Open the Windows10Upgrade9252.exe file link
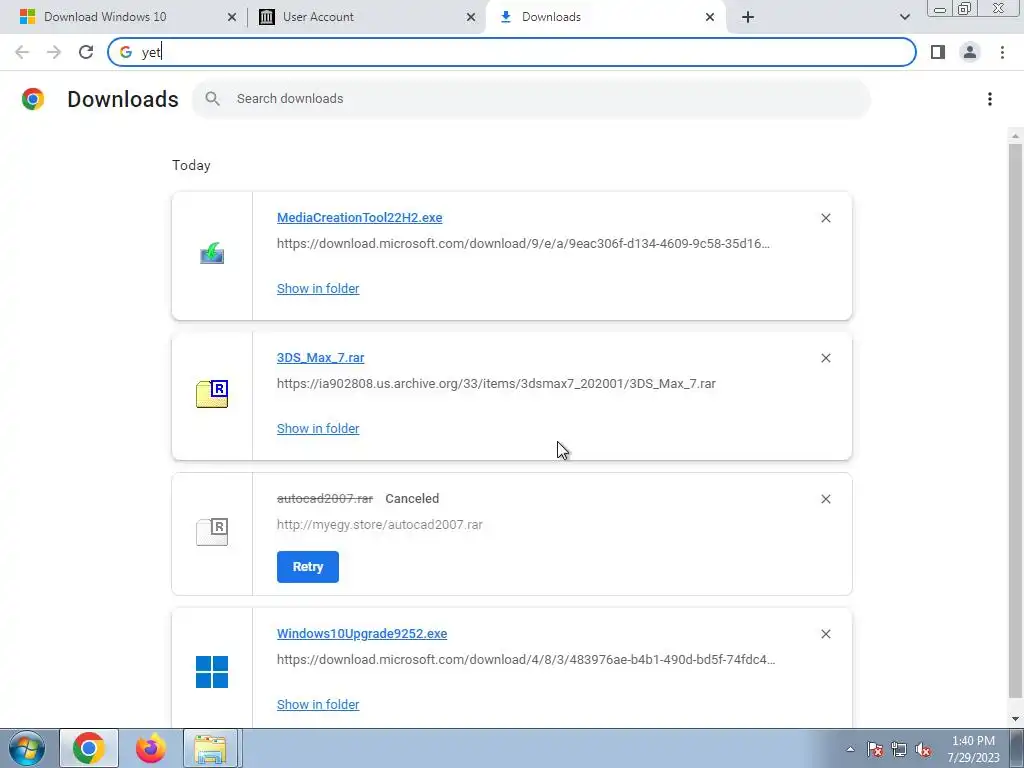The image size is (1024, 768). coord(362,633)
